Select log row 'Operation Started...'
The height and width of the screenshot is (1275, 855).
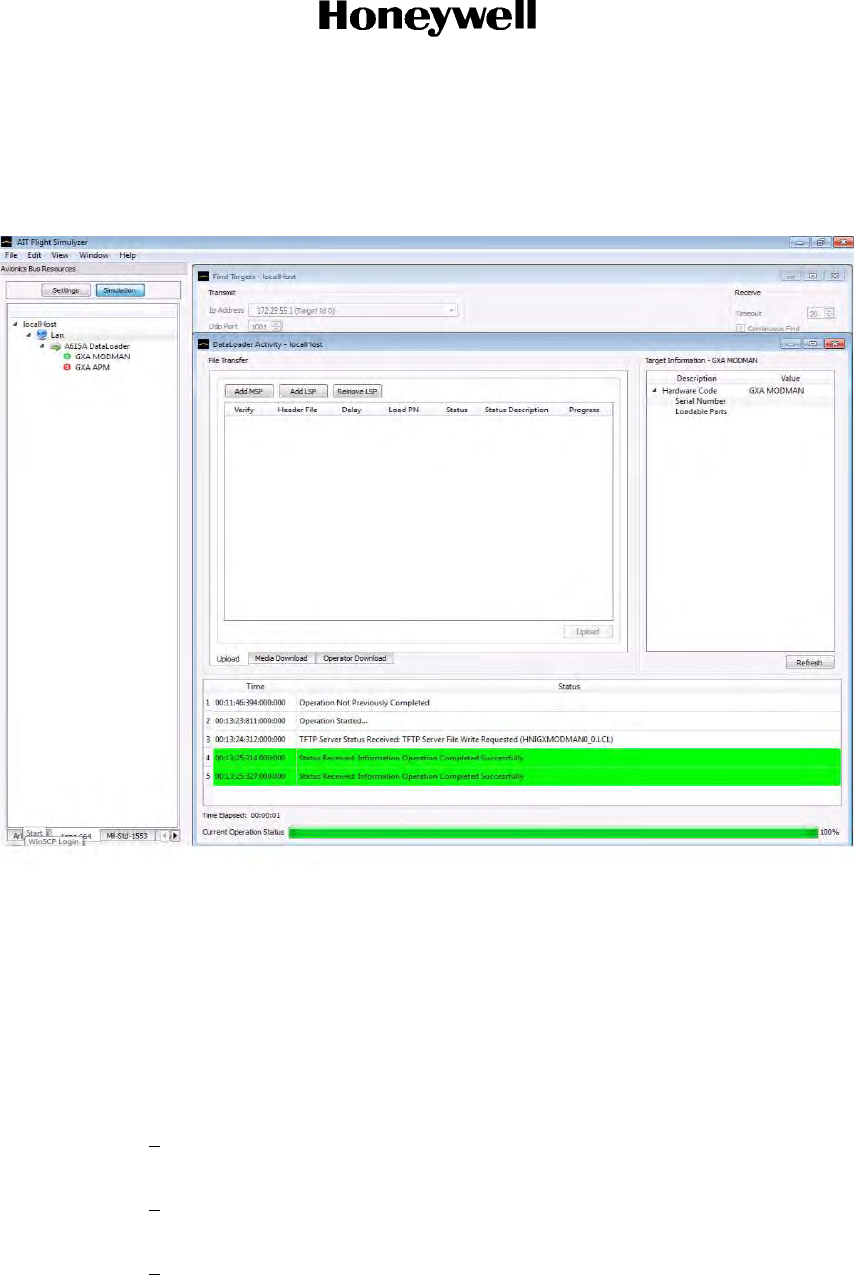pos(523,720)
